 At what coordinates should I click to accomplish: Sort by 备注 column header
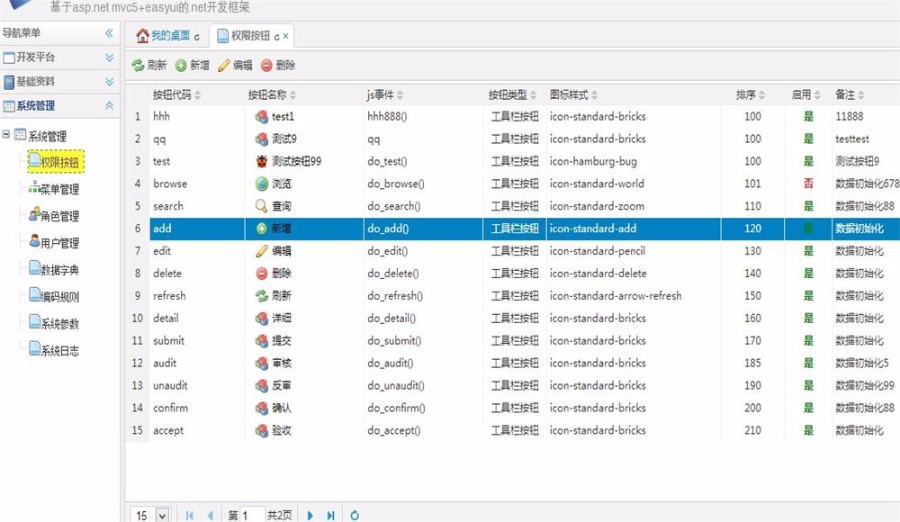pos(850,95)
